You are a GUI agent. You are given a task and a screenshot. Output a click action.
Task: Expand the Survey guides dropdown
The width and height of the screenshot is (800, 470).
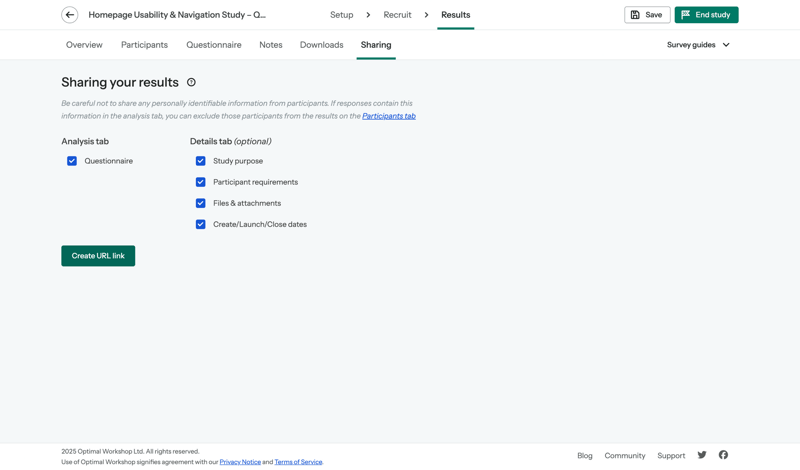[x=698, y=45]
